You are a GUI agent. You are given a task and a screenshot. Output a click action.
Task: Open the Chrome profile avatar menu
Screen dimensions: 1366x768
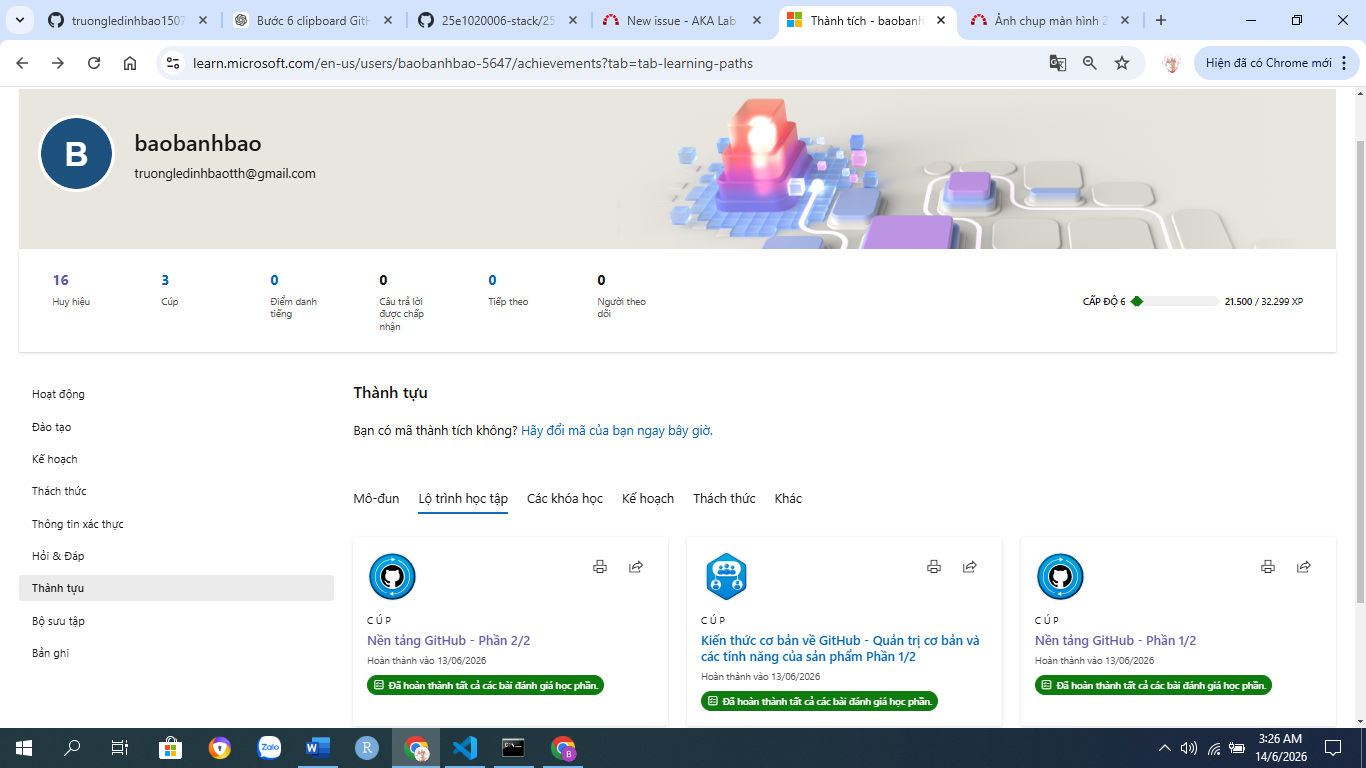(x=1171, y=63)
